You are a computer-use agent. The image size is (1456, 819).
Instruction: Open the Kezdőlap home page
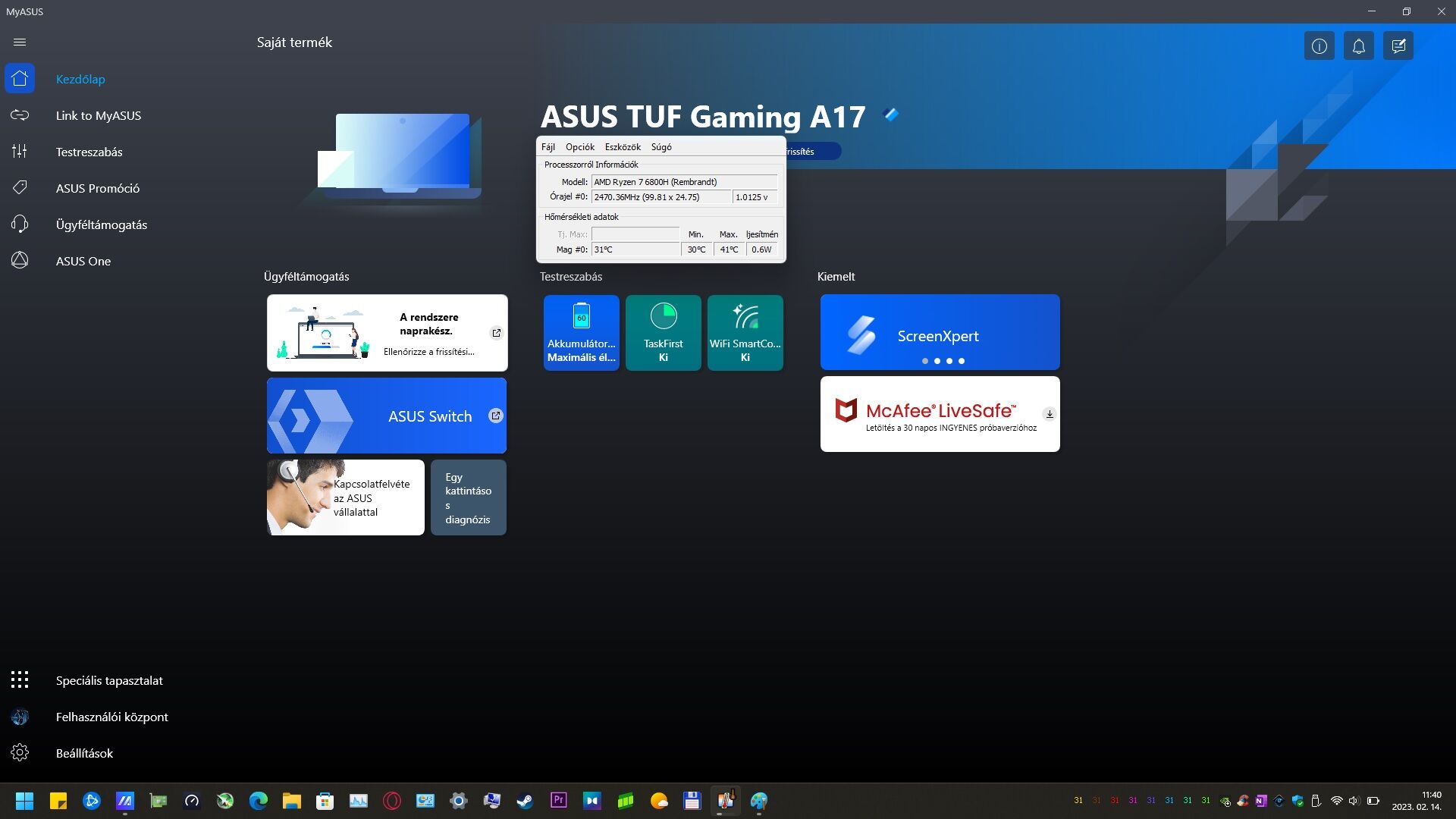[80, 79]
